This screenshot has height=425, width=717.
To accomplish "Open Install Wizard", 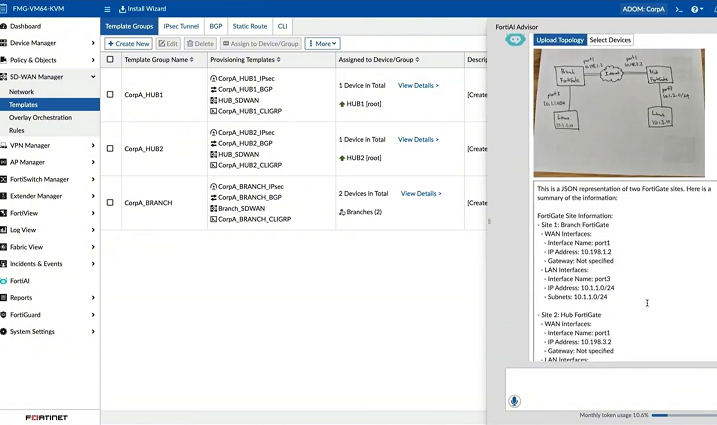I will coord(143,9).
